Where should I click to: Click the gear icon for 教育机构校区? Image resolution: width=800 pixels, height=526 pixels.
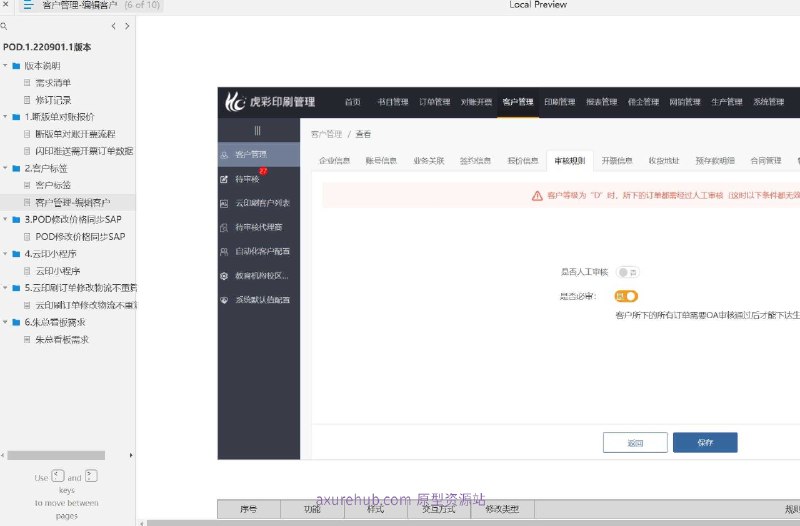coord(224,276)
